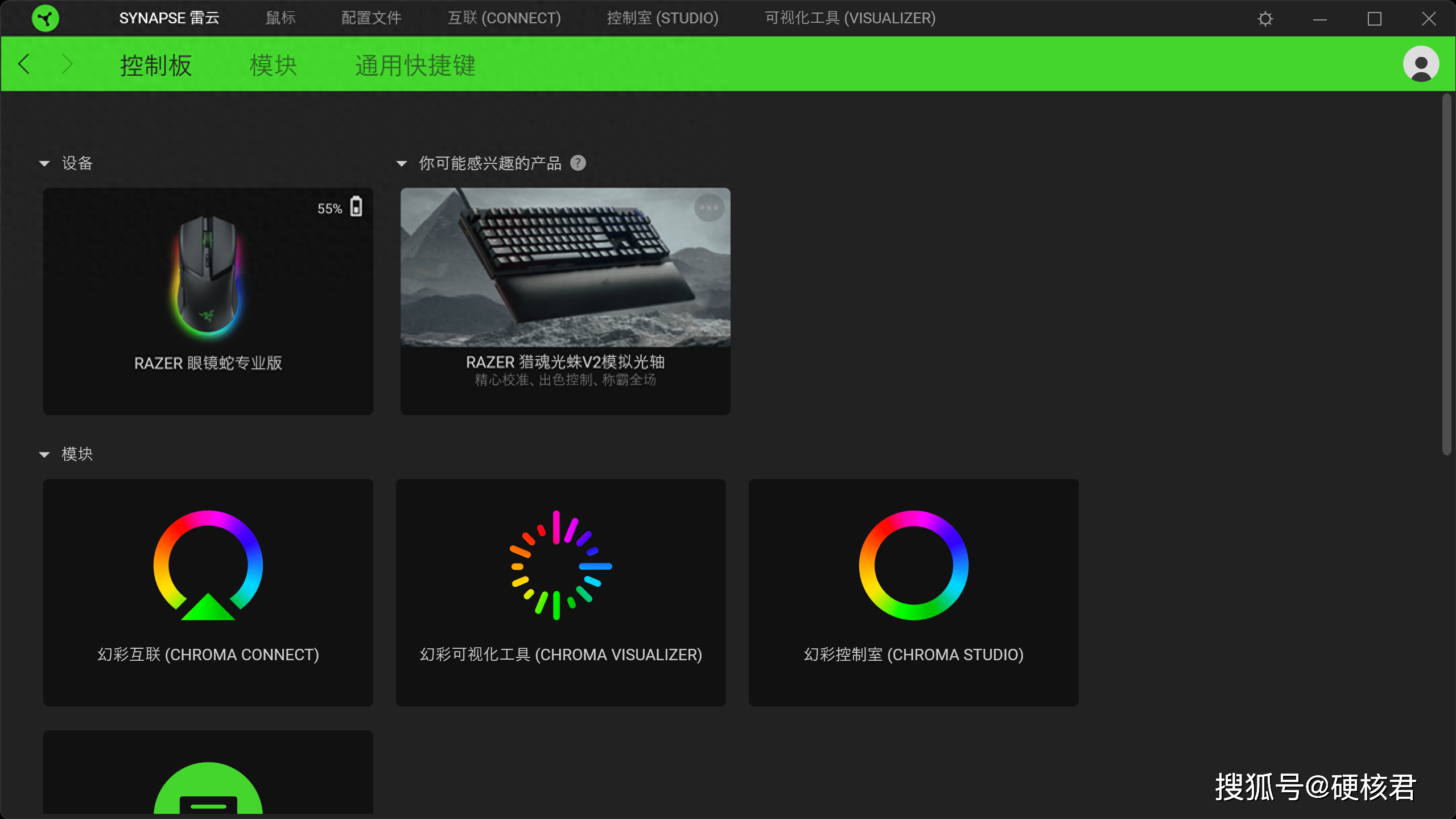1456x819 pixels.
Task: Open RAZER 眼镜蛇专业版 device label
Action: [208, 363]
